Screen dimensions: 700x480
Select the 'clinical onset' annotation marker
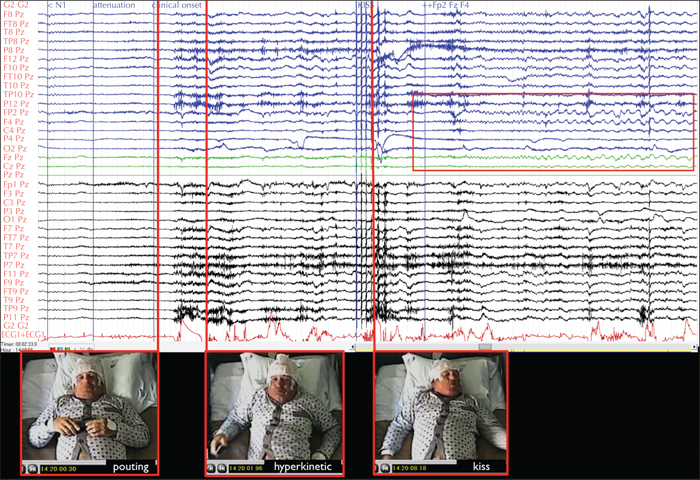point(177,5)
